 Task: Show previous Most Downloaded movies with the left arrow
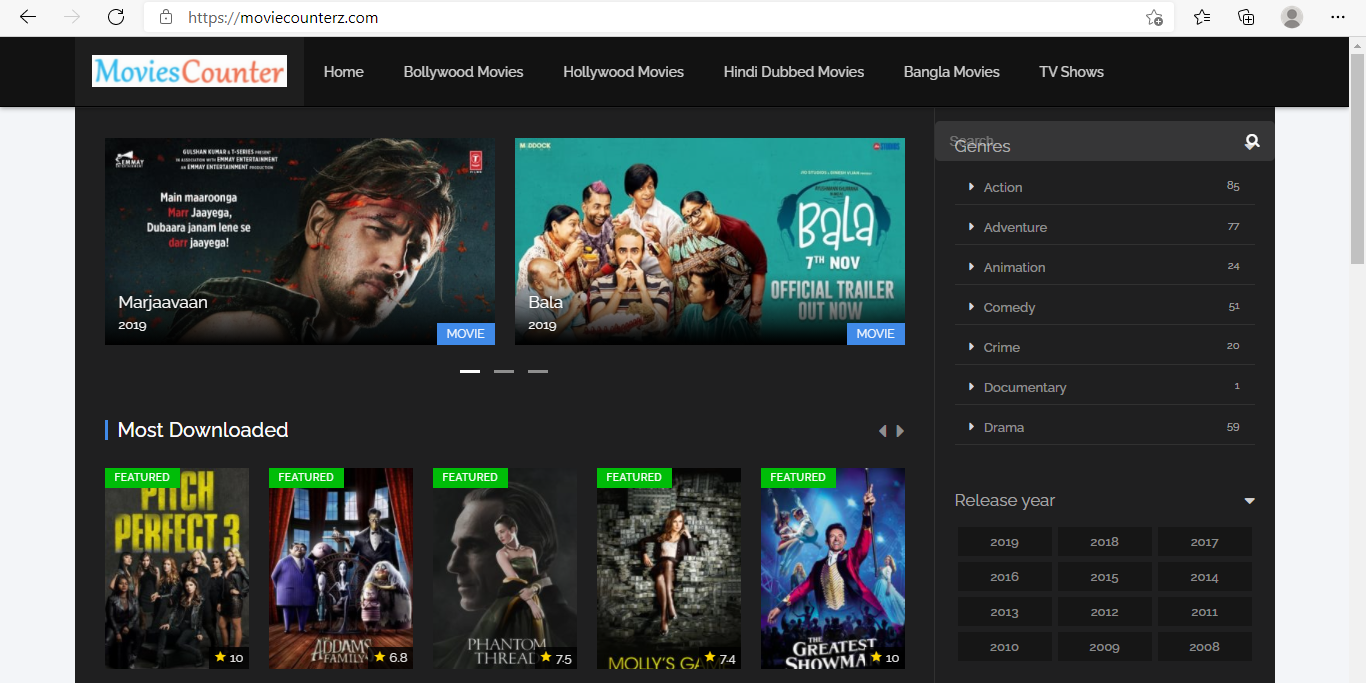(x=882, y=431)
